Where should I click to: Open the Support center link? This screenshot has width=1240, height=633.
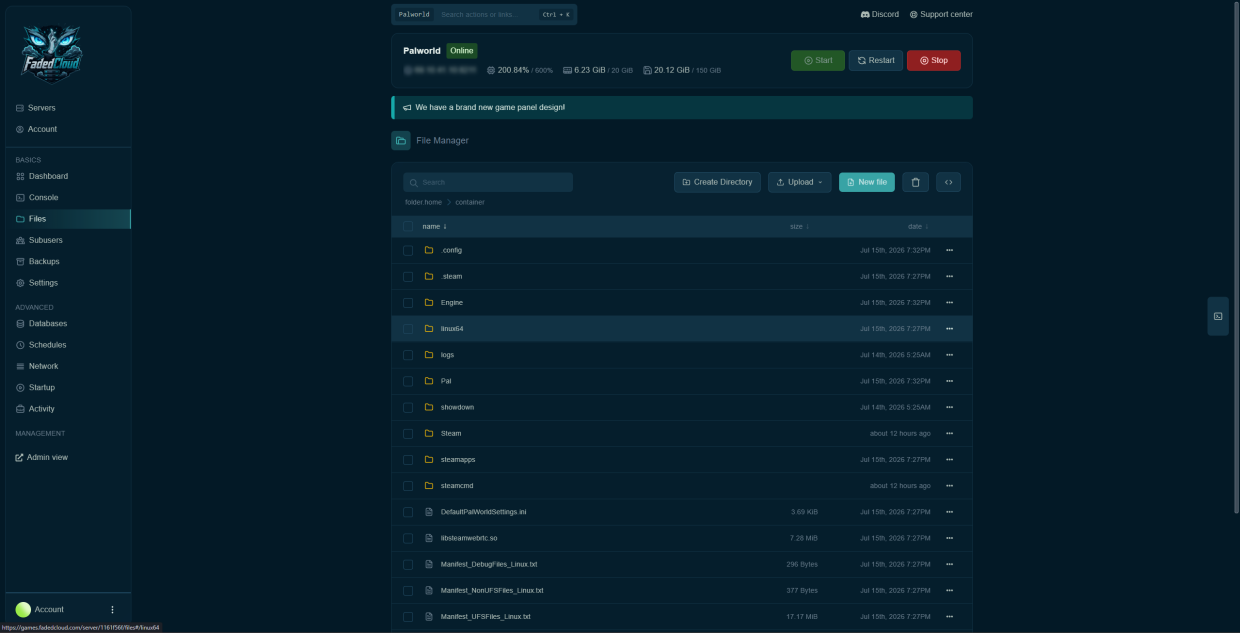click(941, 14)
